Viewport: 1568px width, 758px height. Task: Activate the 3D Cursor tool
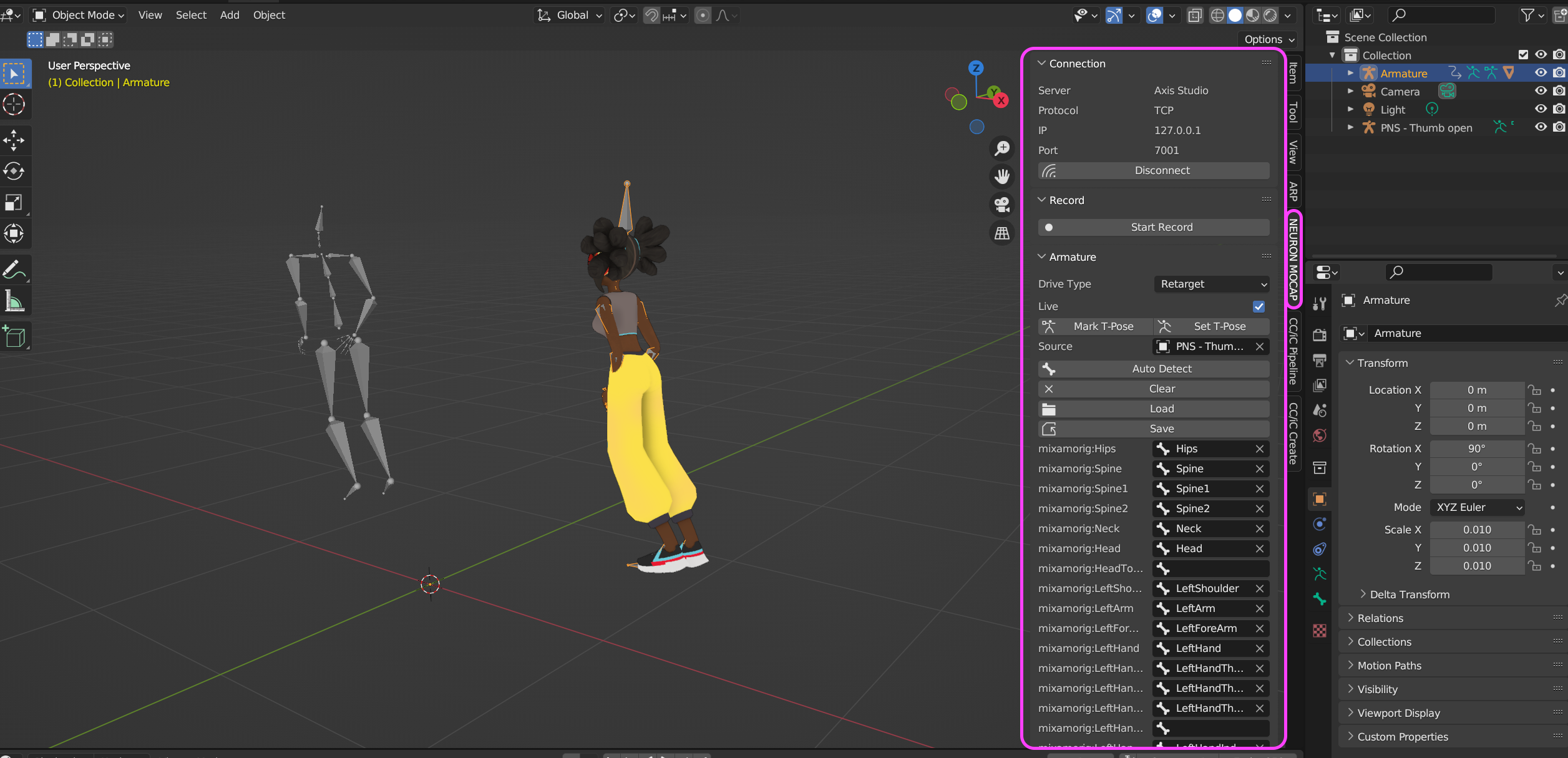(14, 104)
